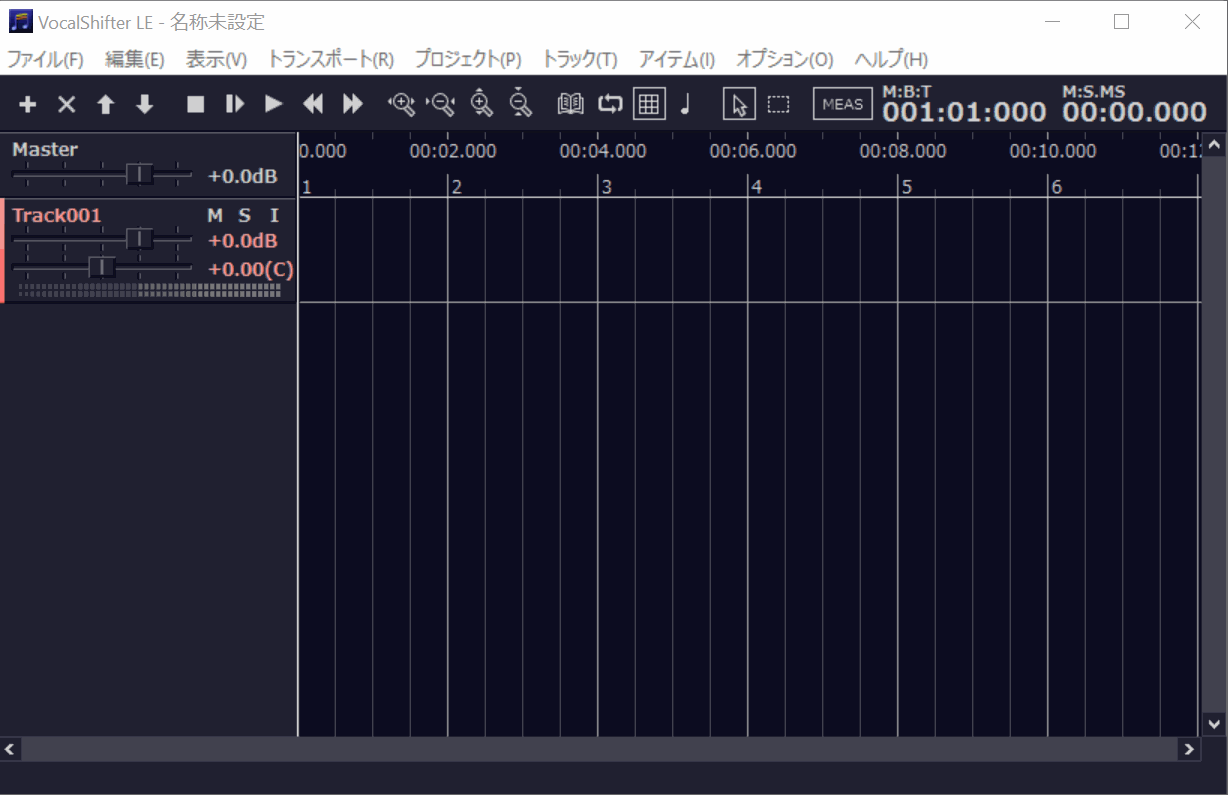Toggle the I button on Track001

[274, 215]
